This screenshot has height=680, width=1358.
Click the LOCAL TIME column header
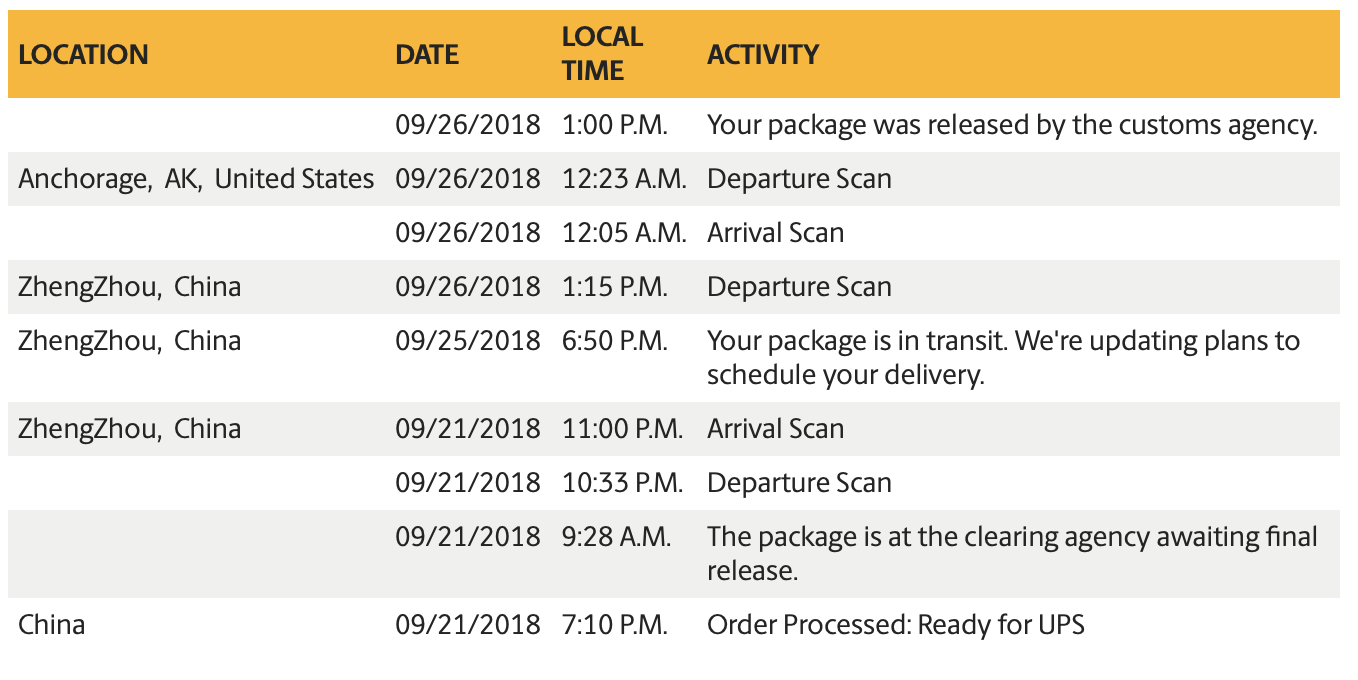coord(602,54)
